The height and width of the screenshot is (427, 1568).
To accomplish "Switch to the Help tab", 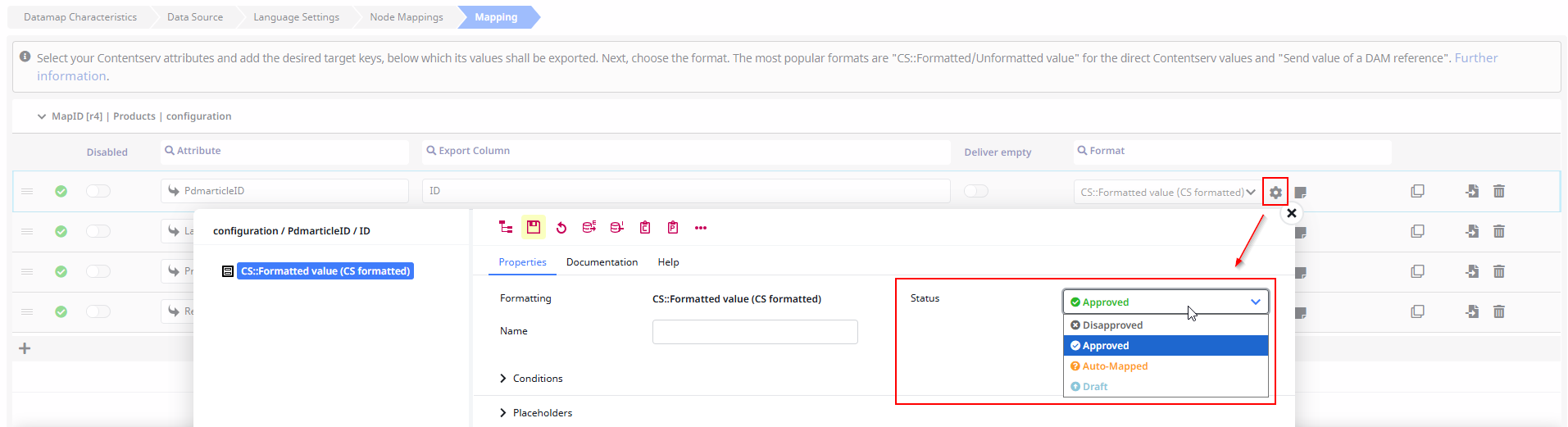I will pos(668,262).
